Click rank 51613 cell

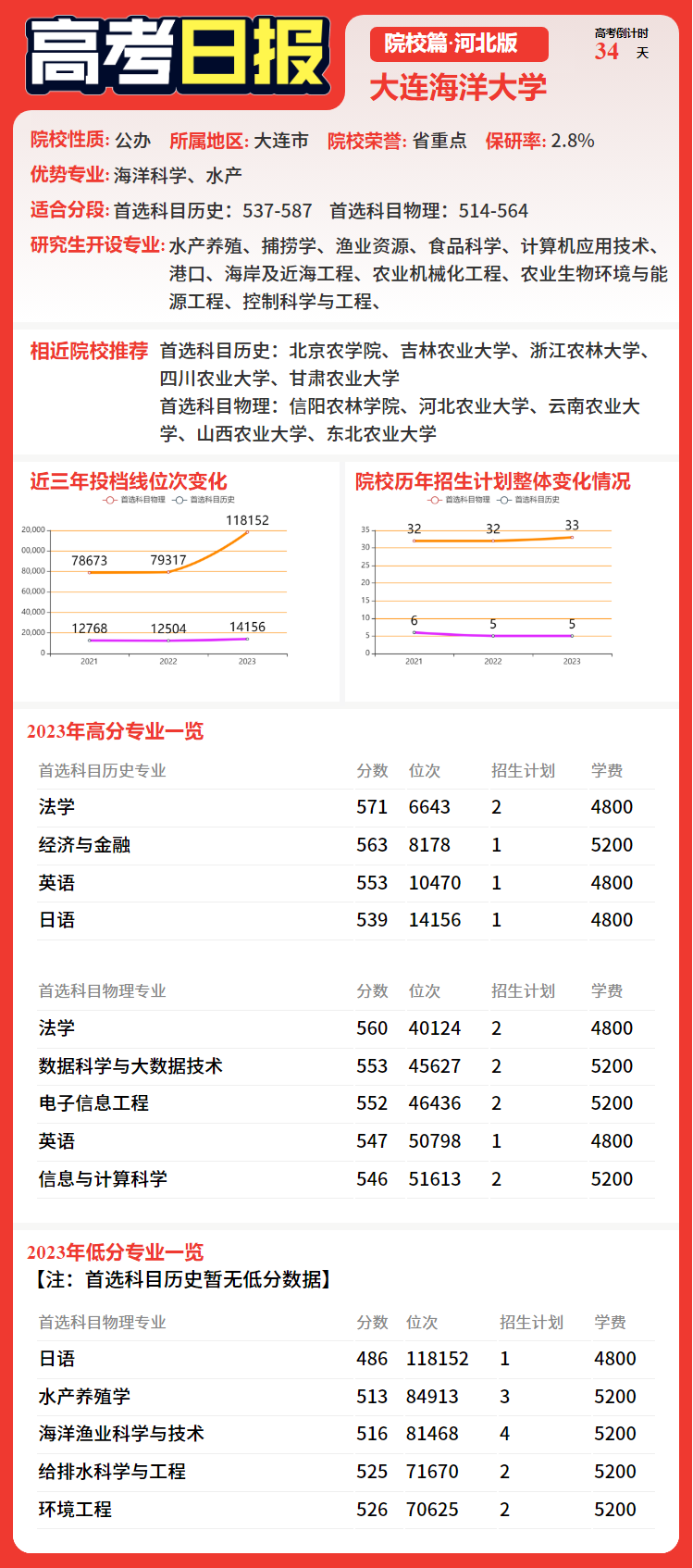(x=435, y=1179)
